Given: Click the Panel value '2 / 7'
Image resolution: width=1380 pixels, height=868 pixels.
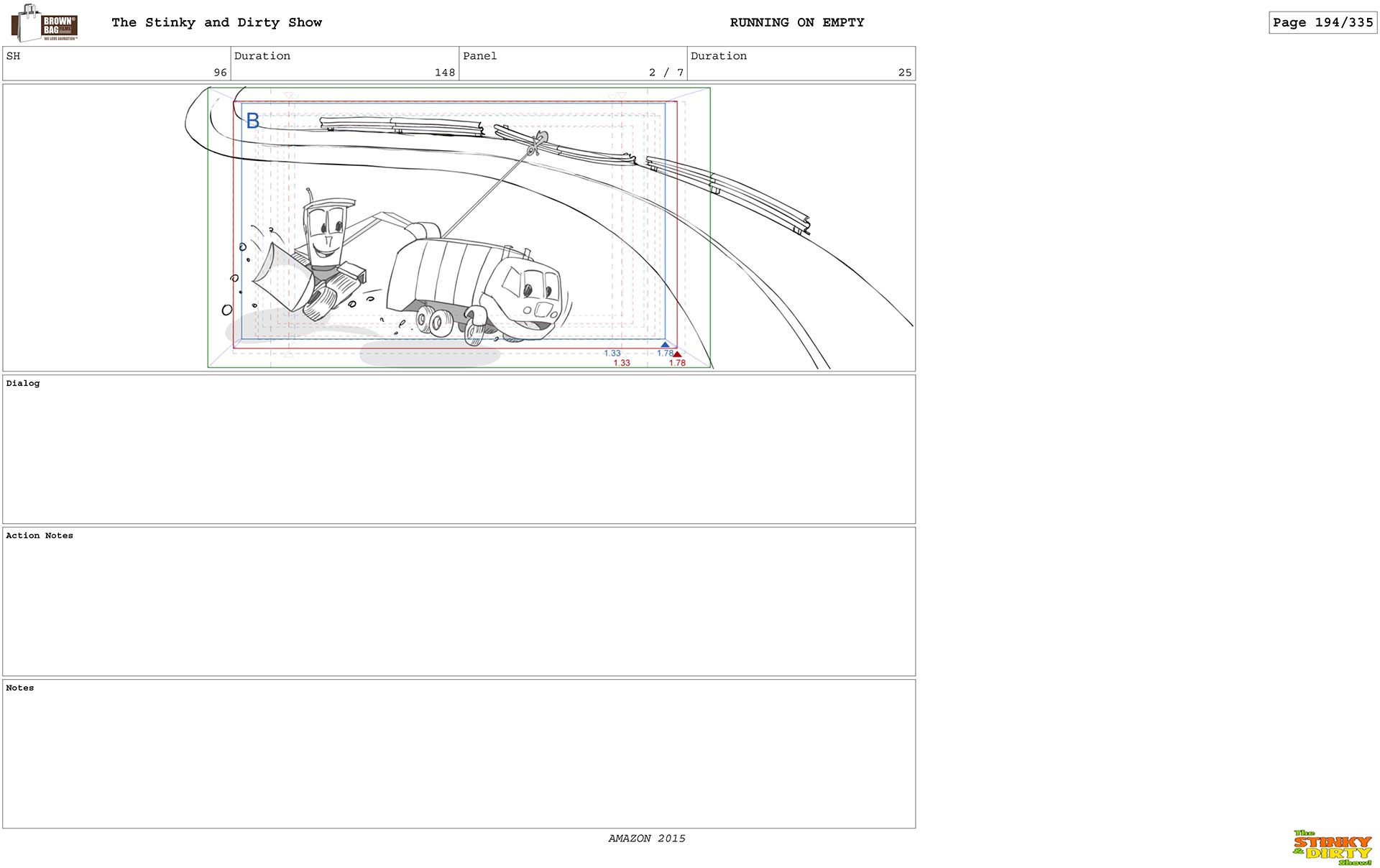Looking at the screenshot, I should (666, 73).
